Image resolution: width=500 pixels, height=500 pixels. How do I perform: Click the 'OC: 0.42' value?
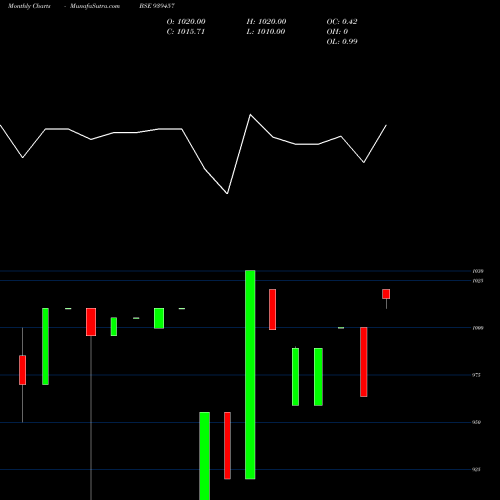pyautogui.click(x=342, y=22)
